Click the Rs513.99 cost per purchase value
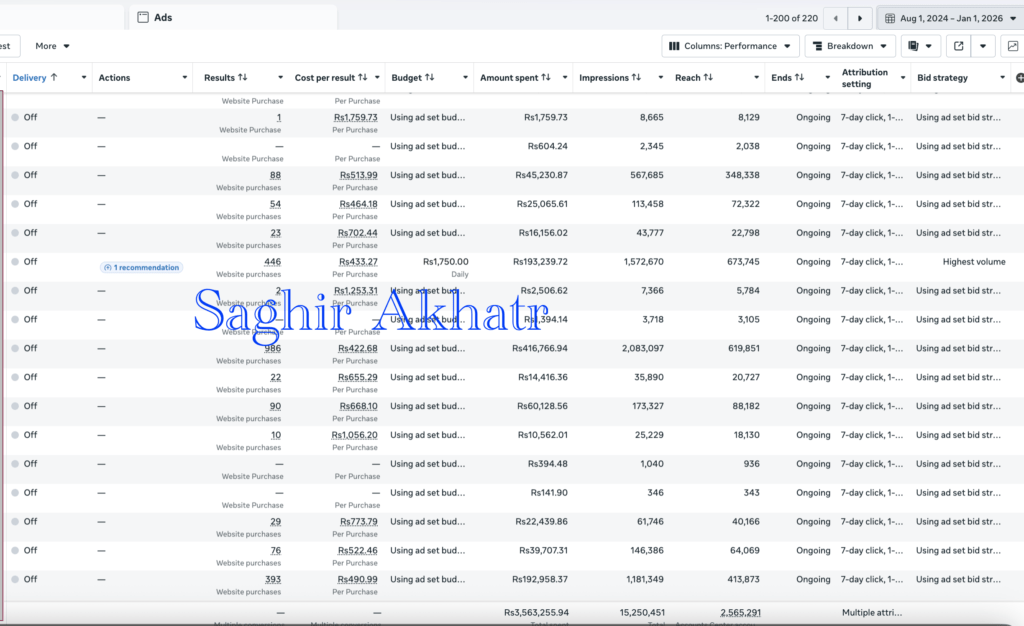This screenshot has width=1024, height=626. (x=359, y=175)
